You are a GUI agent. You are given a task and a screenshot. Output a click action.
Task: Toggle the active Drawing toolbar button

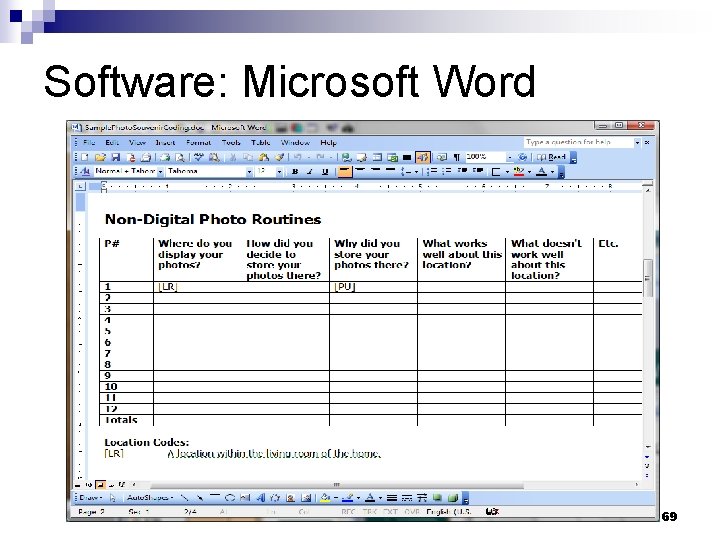point(422,158)
